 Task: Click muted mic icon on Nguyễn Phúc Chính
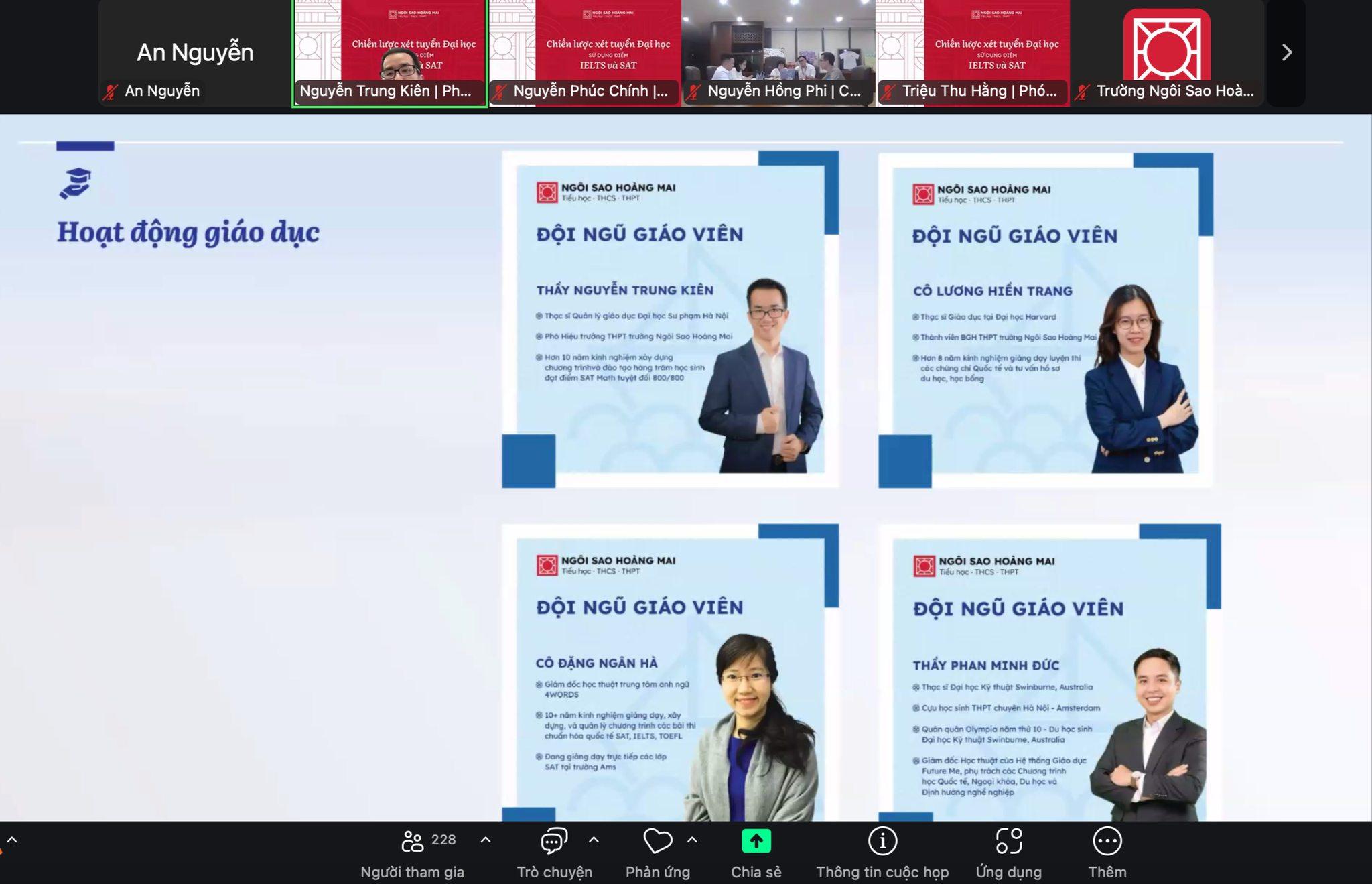pos(500,92)
